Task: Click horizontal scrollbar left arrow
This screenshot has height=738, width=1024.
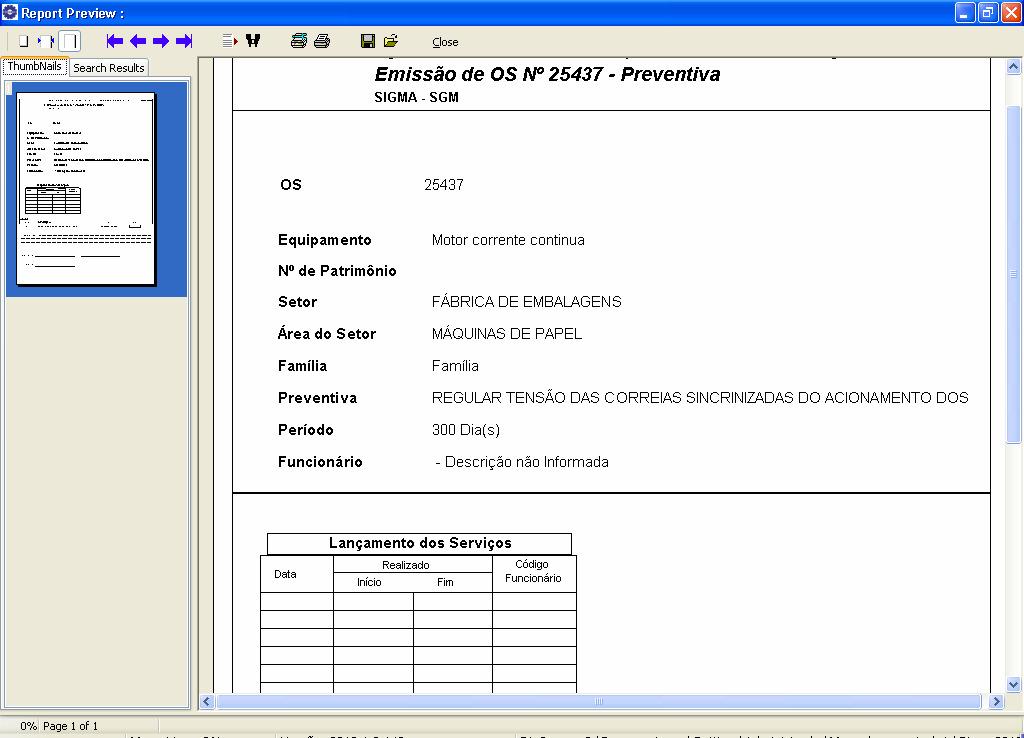Action: point(207,701)
